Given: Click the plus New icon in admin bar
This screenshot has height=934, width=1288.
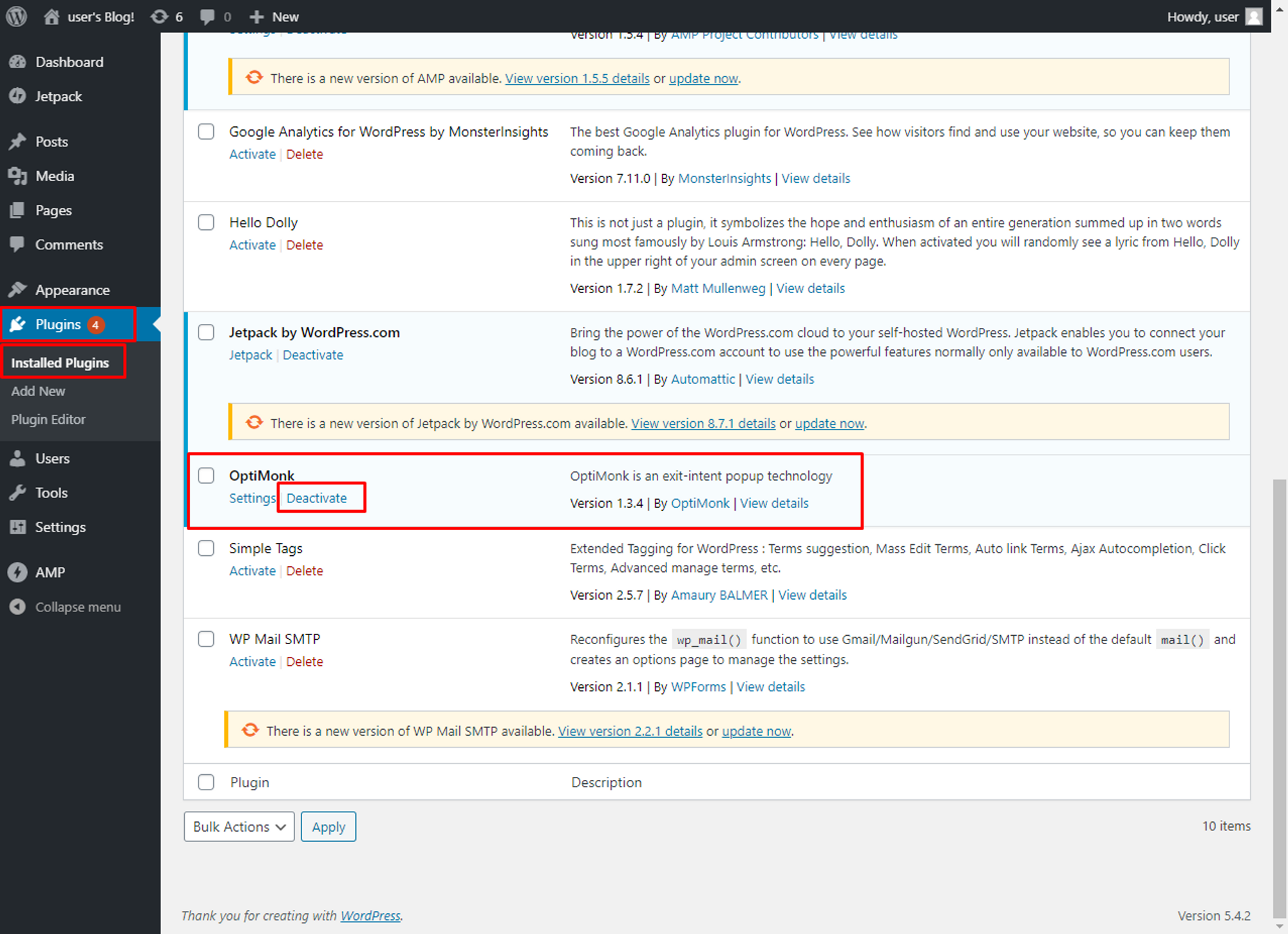Looking at the screenshot, I should pos(256,17).
